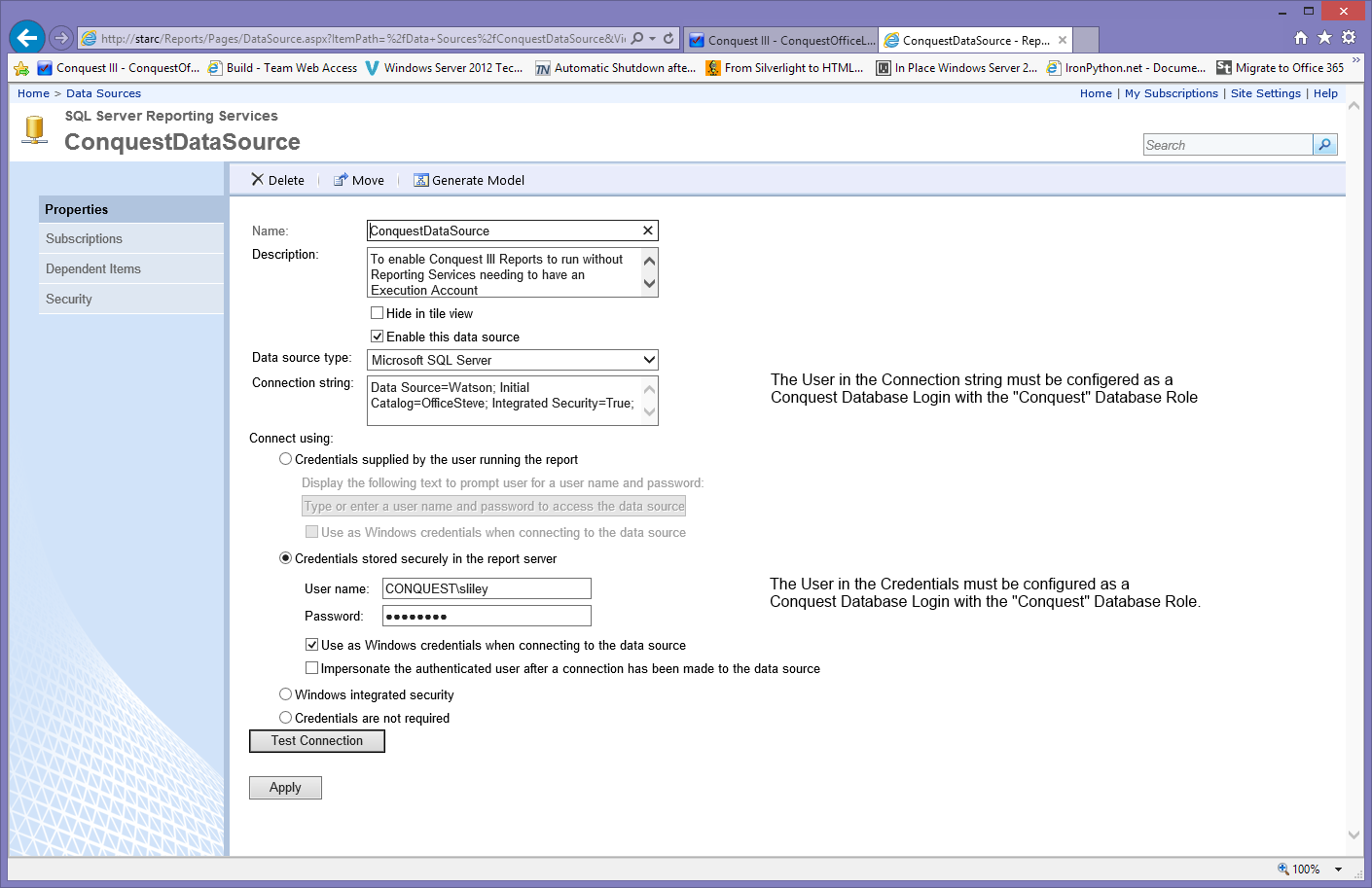Click the browser Back arrow button
This screenshot has height=888, width=1372.
click(27, 38)
